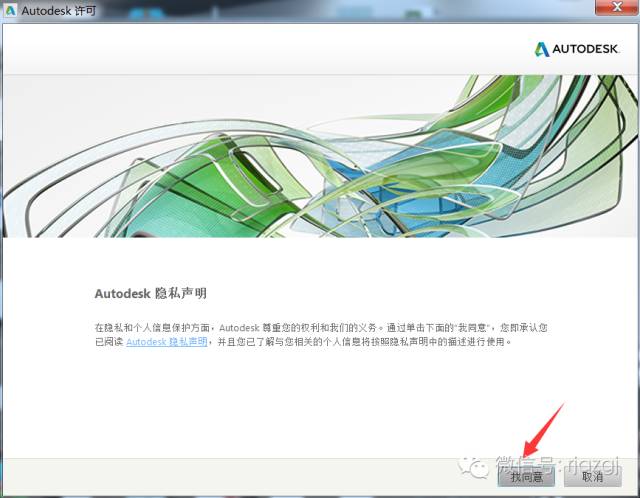The width and height of the screenshot is (640, 498).
Task: Open the Autodesk 隐私声明 hyperlink
Action: 167,342
